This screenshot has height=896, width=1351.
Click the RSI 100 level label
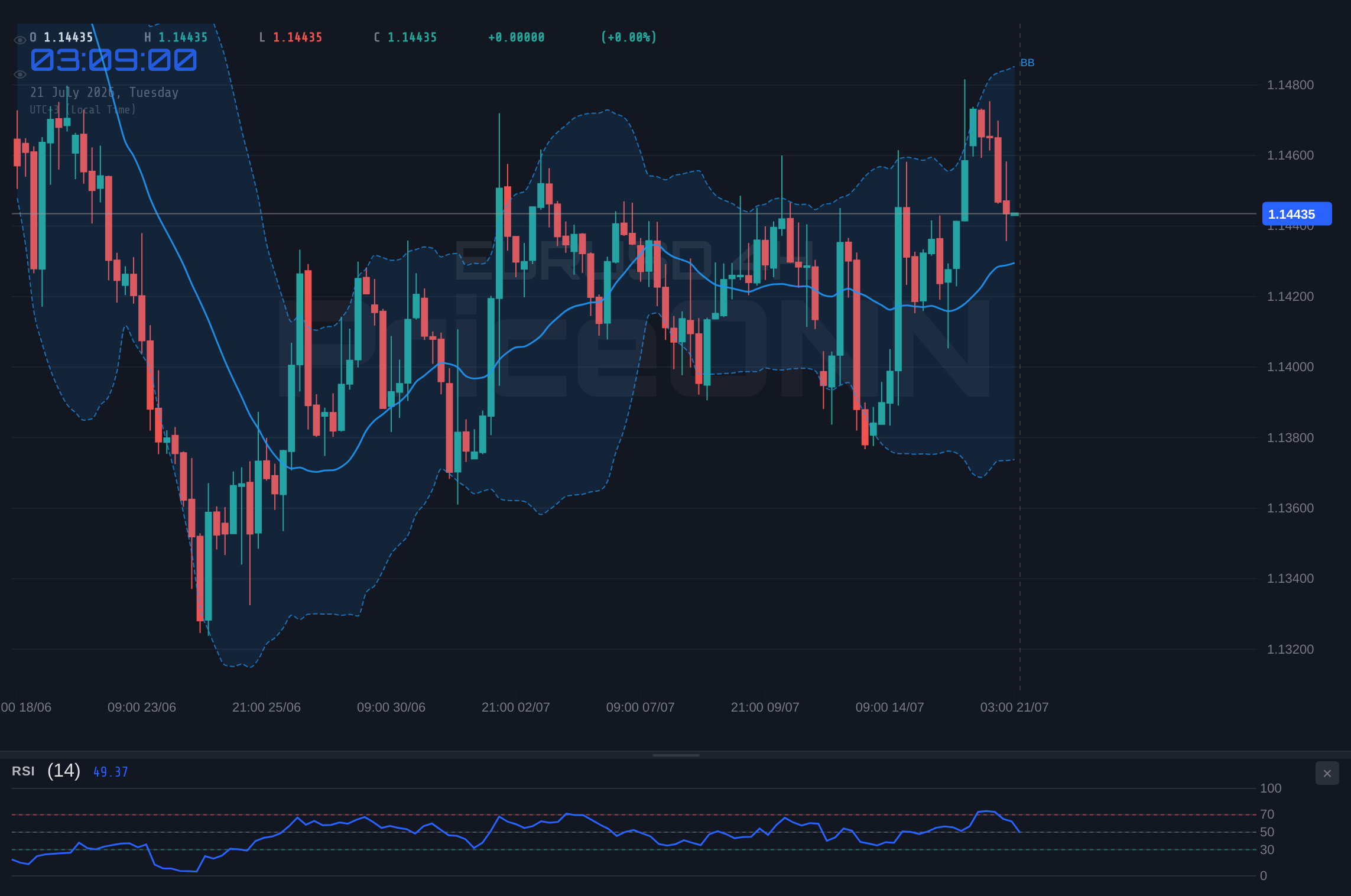point(1271,788)
